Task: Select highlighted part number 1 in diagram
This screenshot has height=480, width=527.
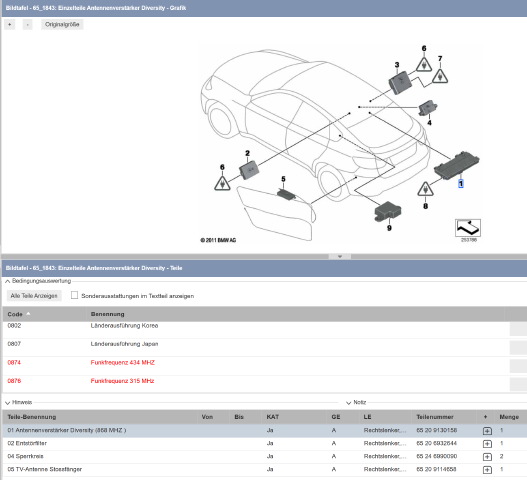Action: pyautogui.click(x=461, y=184)
